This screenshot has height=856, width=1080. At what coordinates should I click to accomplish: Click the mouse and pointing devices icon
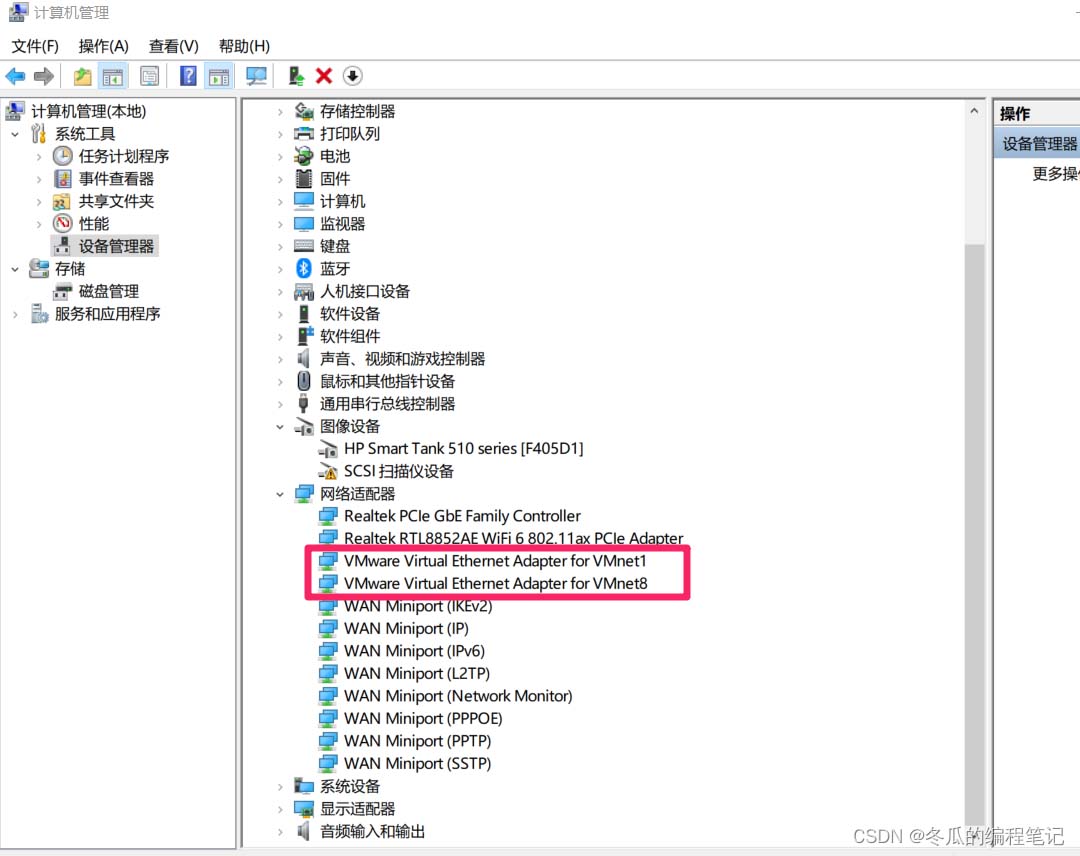[304, 381]
